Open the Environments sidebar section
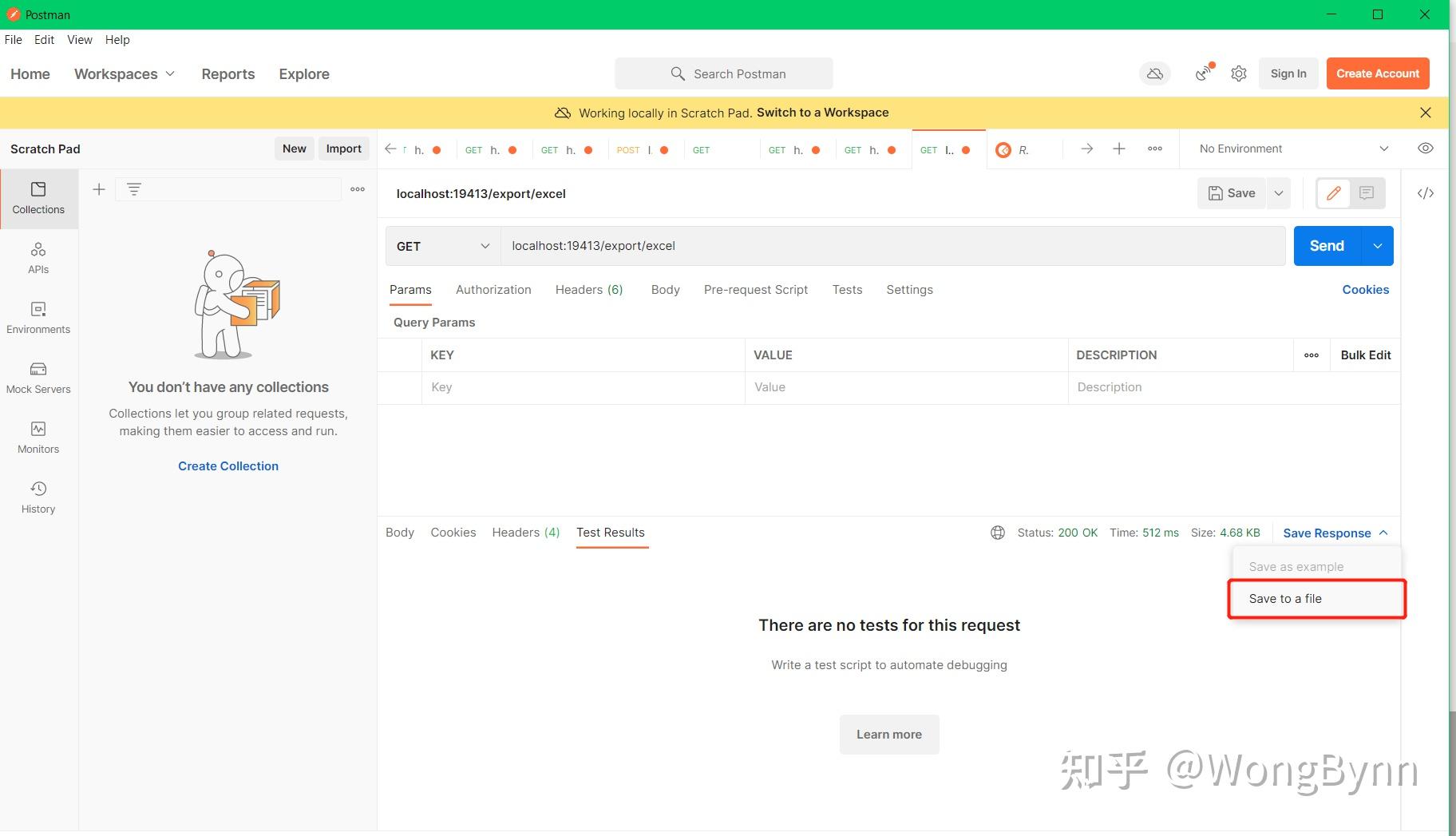The height and width of the screenshot is (836, 1456). (x=38, y=318)
